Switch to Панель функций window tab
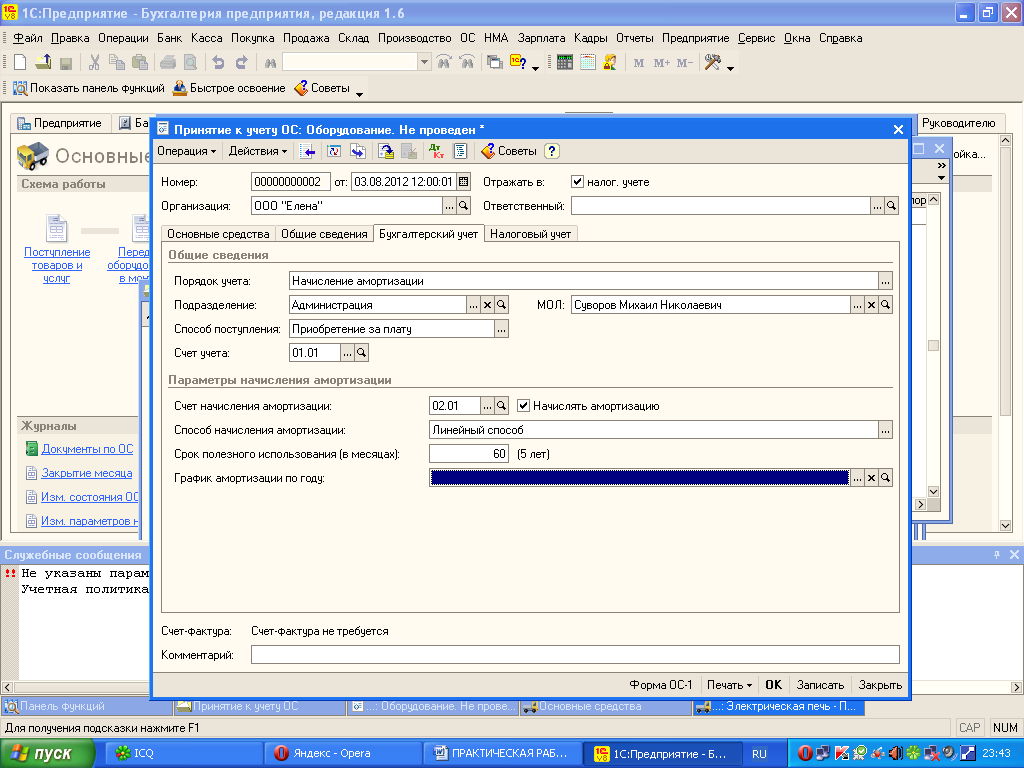This screenshot has height=768, width=1024. click(88, 707)
